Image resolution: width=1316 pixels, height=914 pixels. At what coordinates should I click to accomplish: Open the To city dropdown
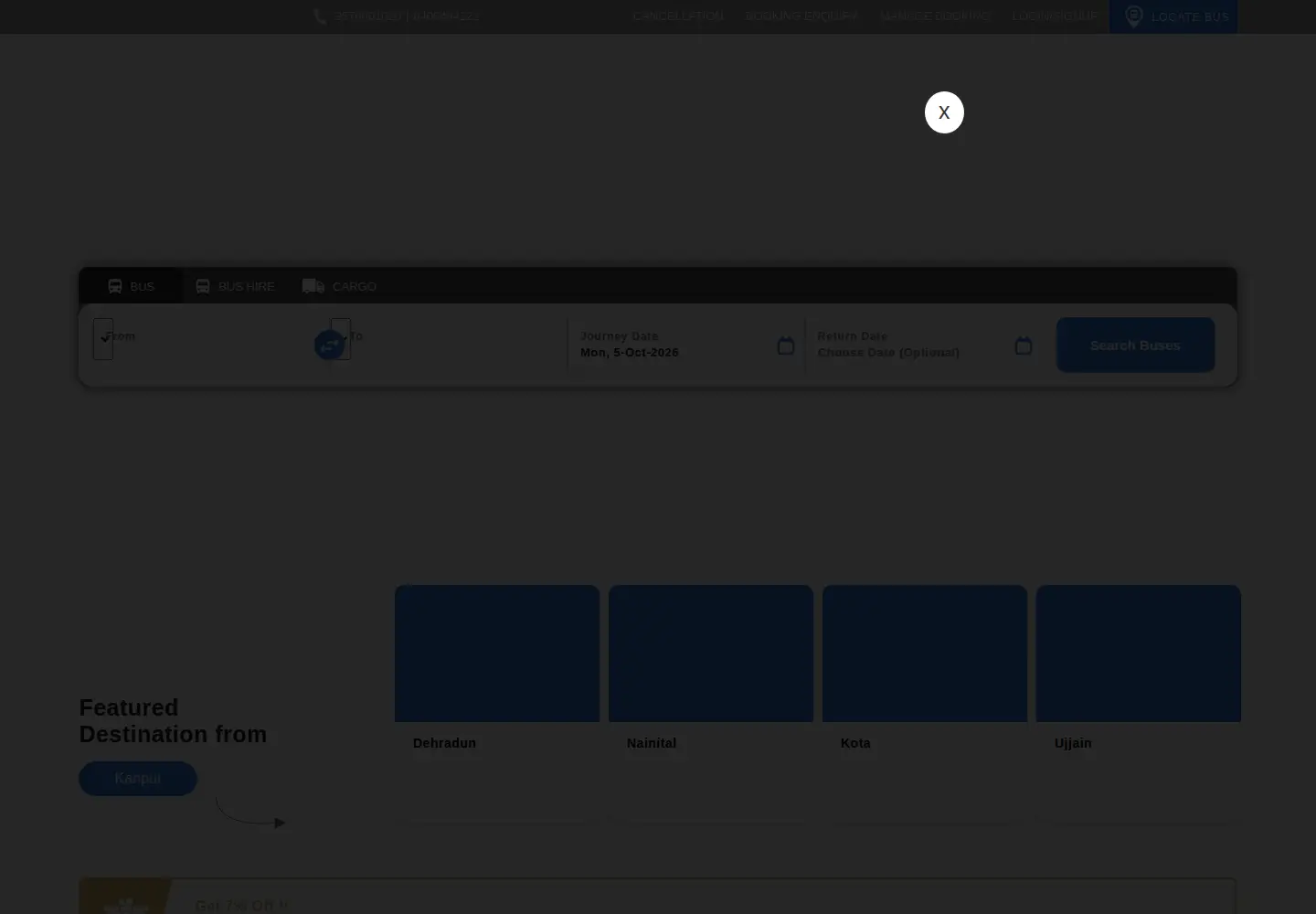click(341, 339)
